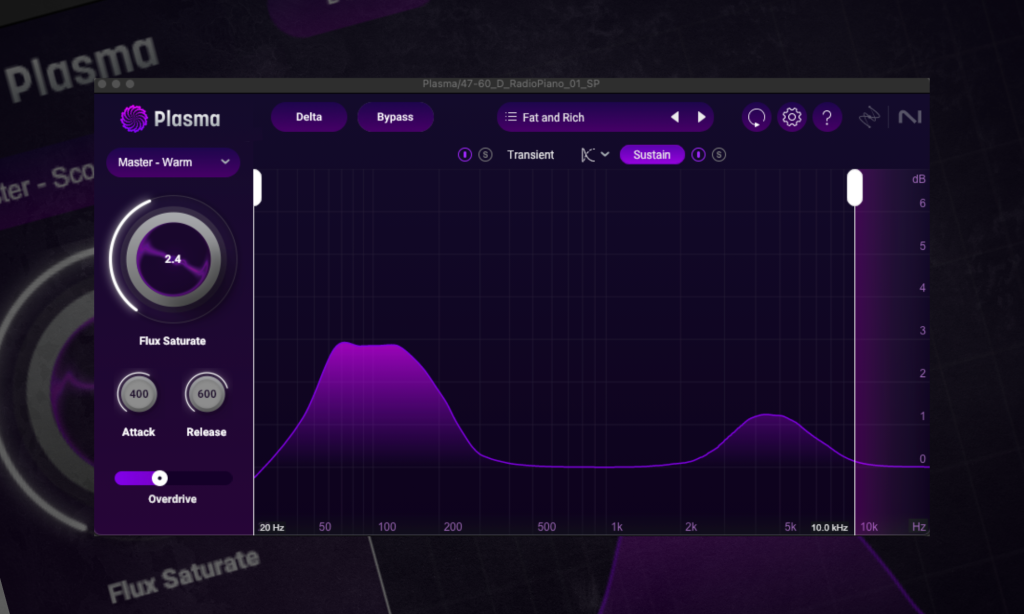Toggle the Transient power button
1024x614 pixels.
[x=466, y=155]
